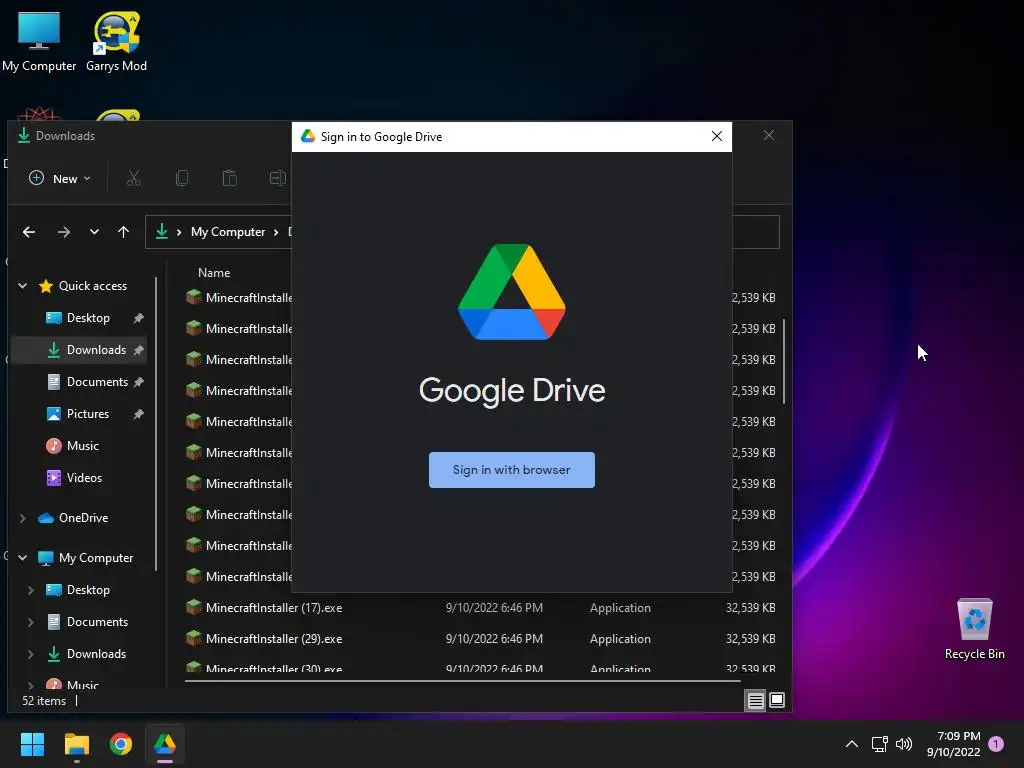The height and width of the screenshot is (768, 1024).
Task: Collapse the My Computer tree node
Action: 23,558
